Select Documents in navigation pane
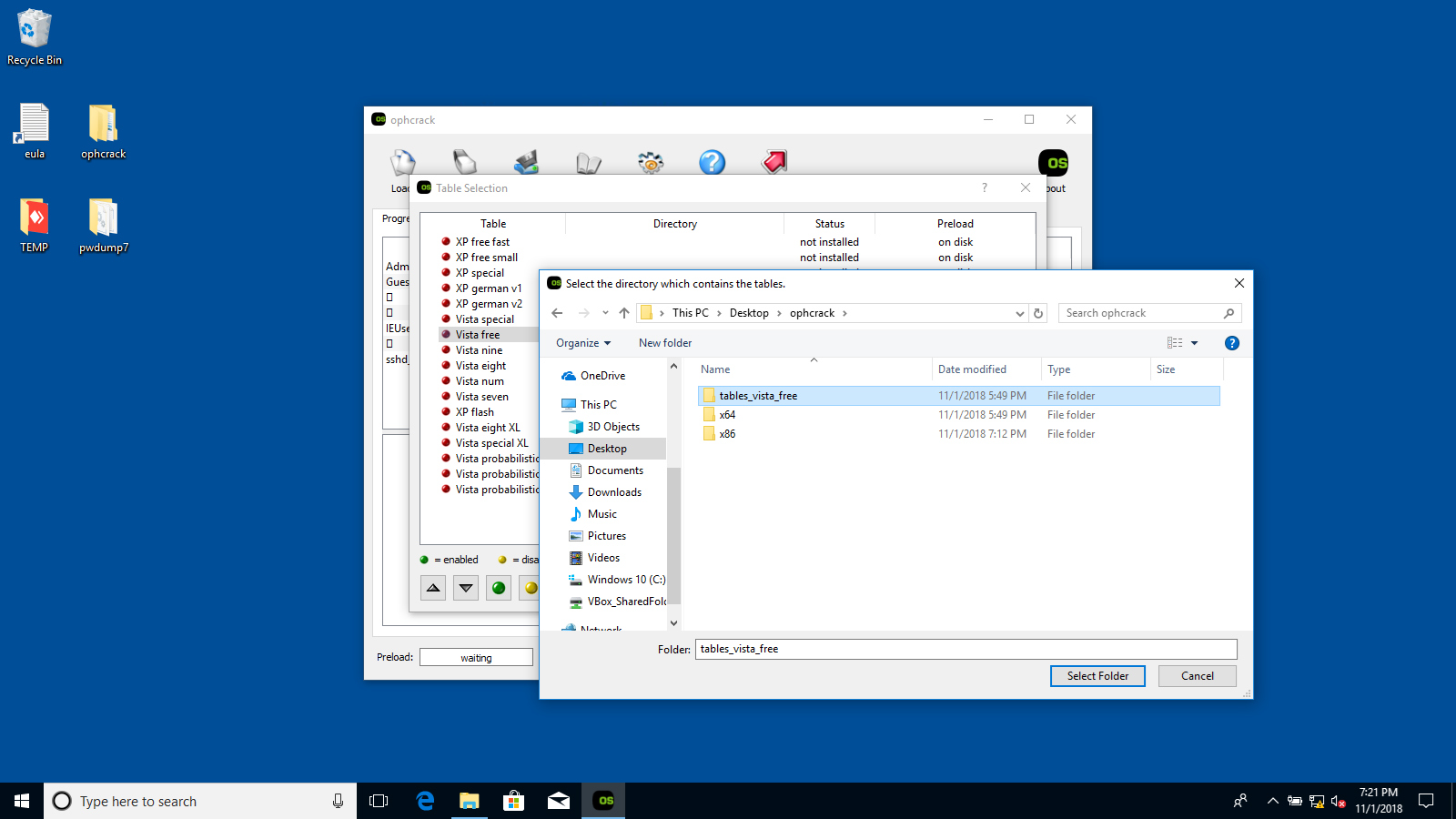The height and width of the screenshot is (819, 1456). (614, 470)
